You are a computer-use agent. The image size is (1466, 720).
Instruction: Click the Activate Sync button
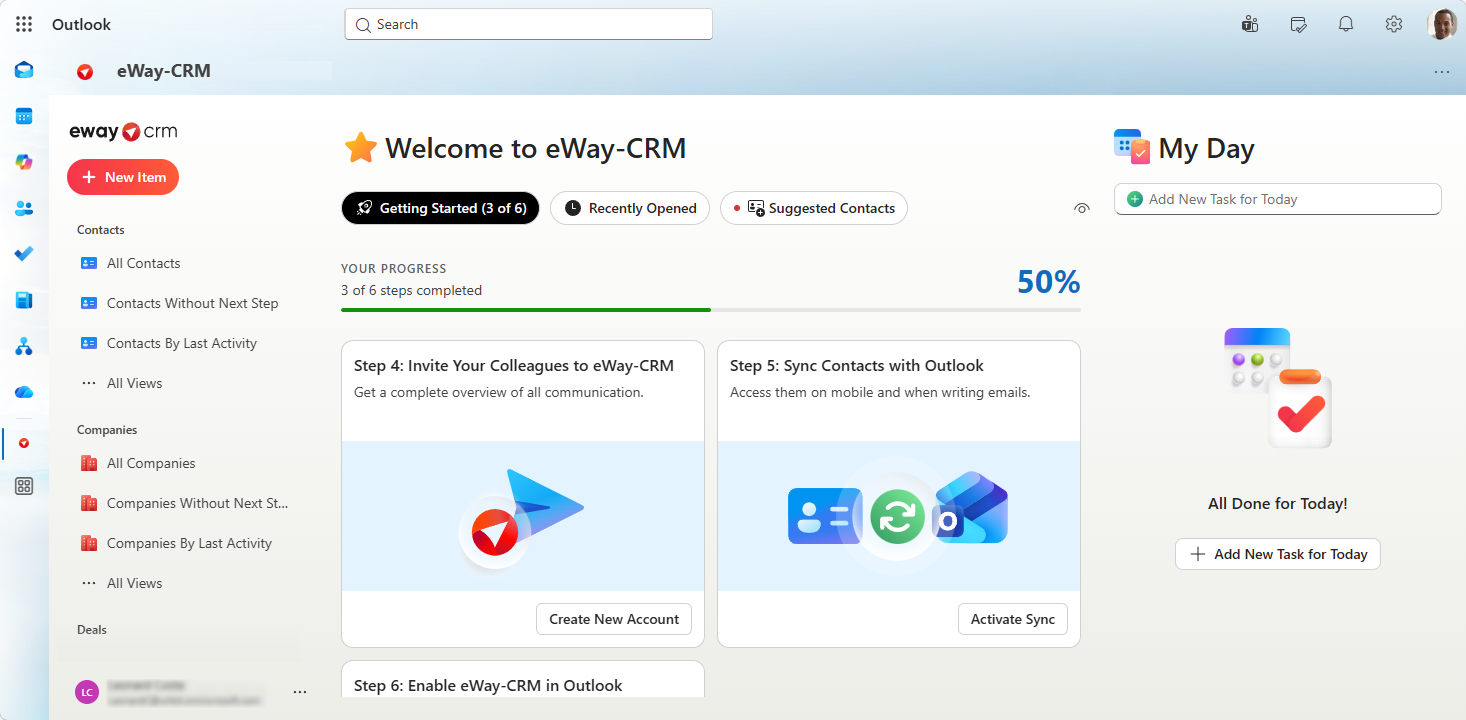click(x=1013, y=619)
